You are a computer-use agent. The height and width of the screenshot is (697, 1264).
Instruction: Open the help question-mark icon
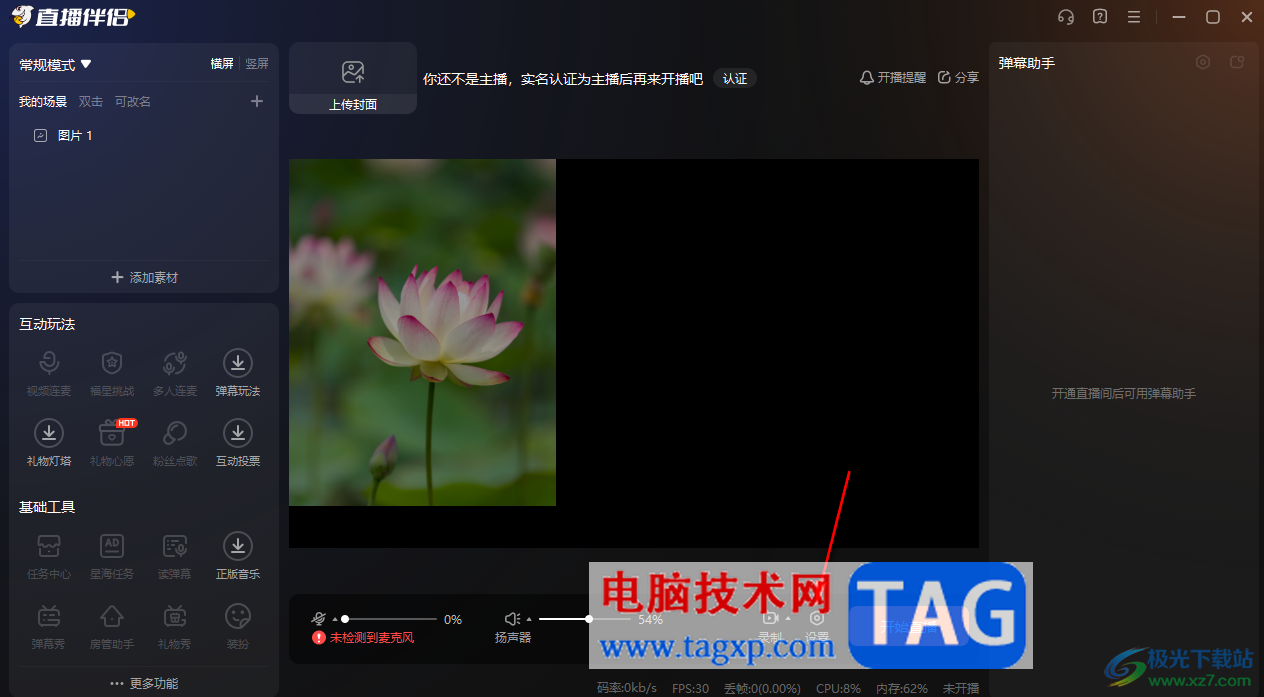(x=1100, y=17)
